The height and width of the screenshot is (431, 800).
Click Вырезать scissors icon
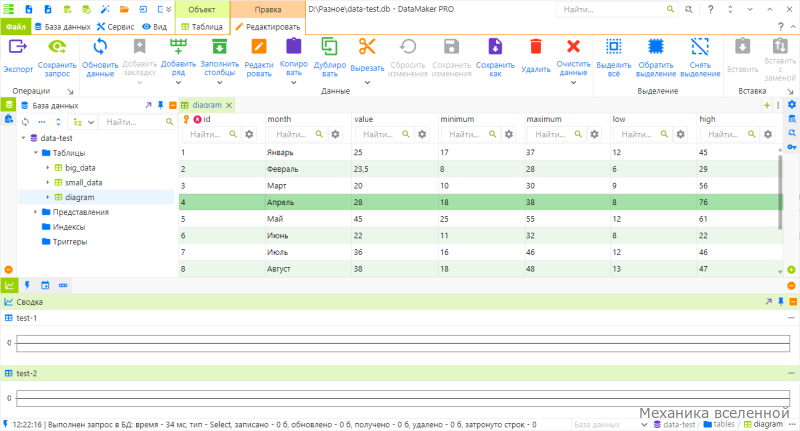point(367,46)
